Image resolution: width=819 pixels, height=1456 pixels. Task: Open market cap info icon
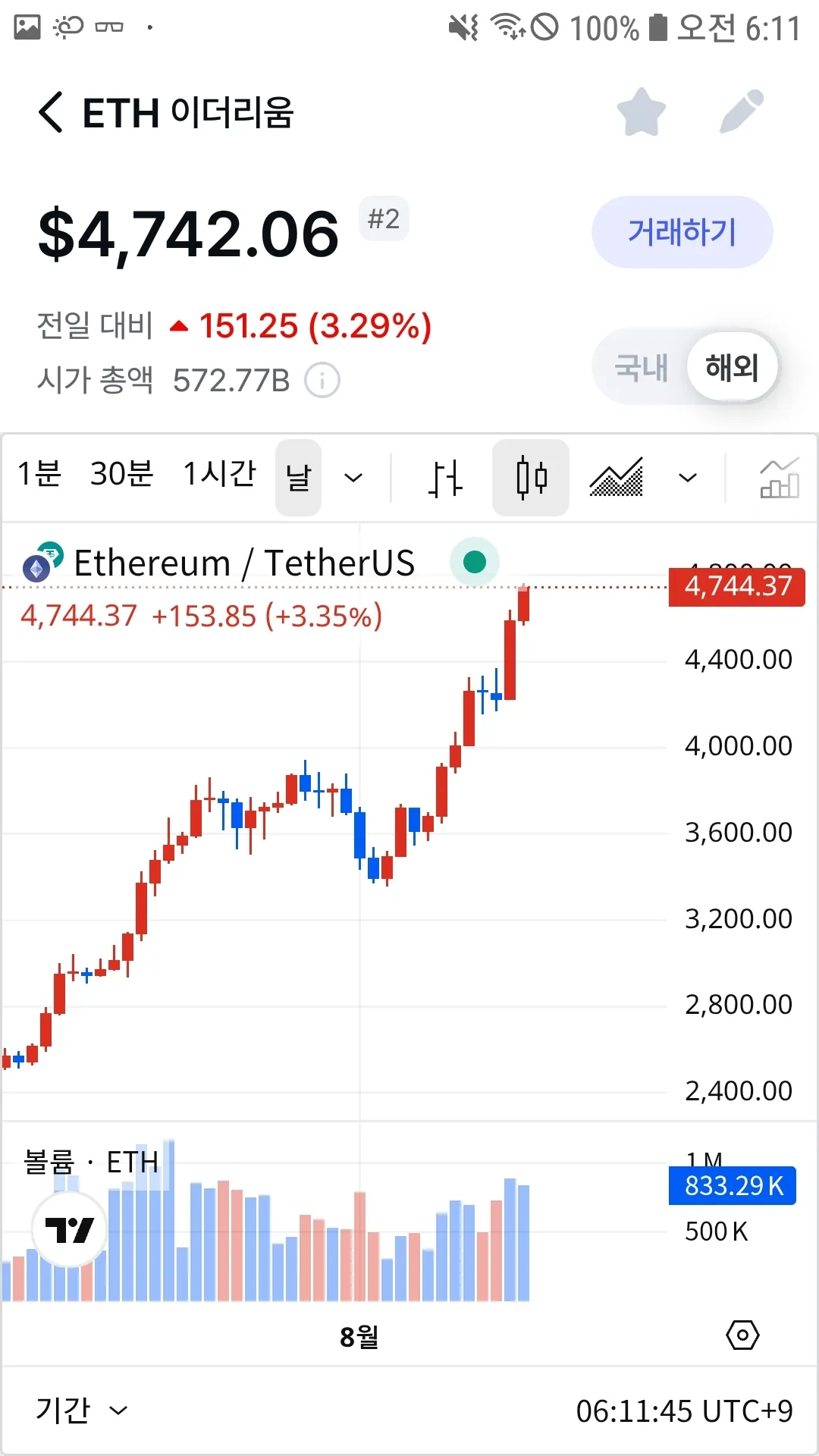[x=322, y=380]
